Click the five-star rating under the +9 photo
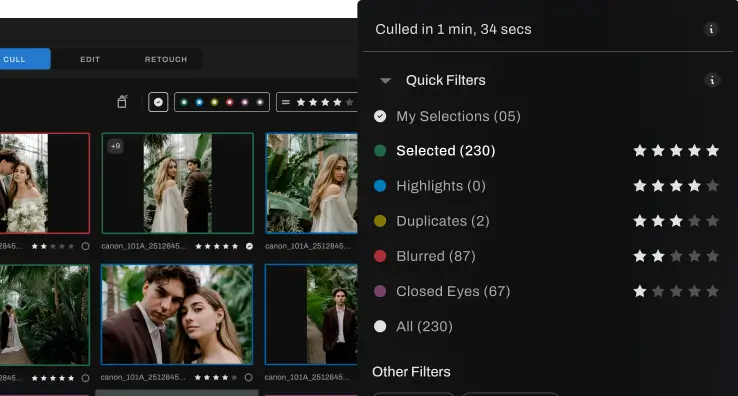 pyautogui.click(x=217, y=246)
